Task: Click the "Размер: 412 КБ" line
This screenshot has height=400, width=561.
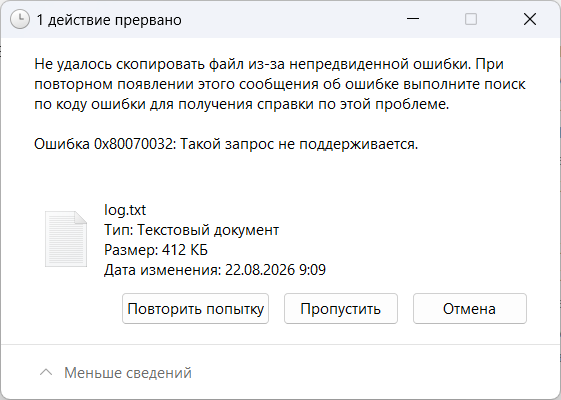Action: point(156,250)
